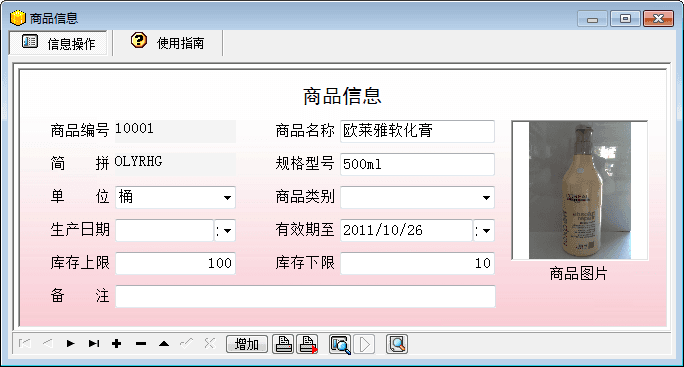Image resolution: width=684 pixels, height=367 pixels.
Task: Click the 有效期至 field 2011/10/26
Action: (x=407, y=230)
